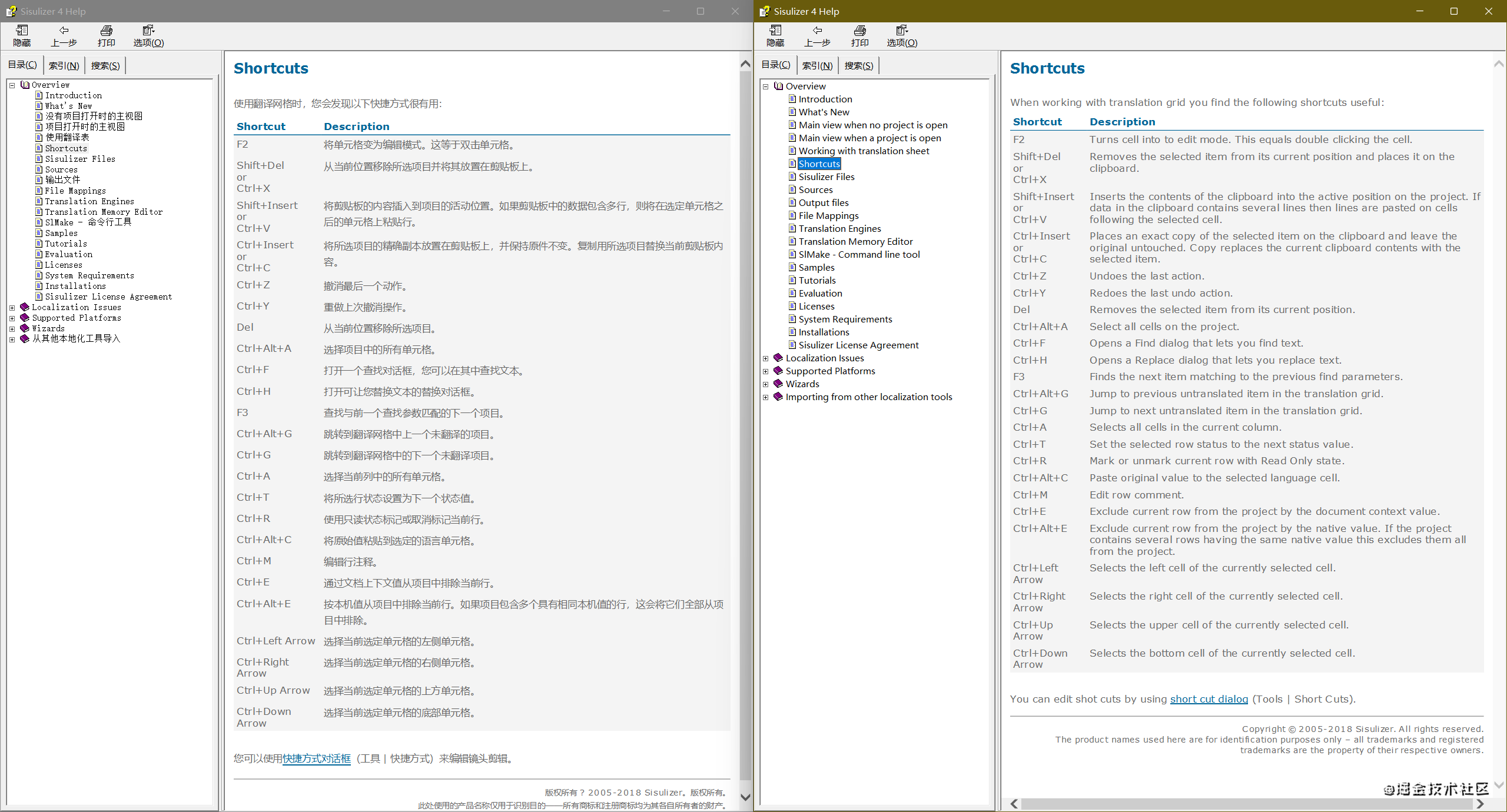Click the Localization Issues book icon in left window
Image resolution: width=1507 pixels, height=812 pixels.
click(25, 307)
